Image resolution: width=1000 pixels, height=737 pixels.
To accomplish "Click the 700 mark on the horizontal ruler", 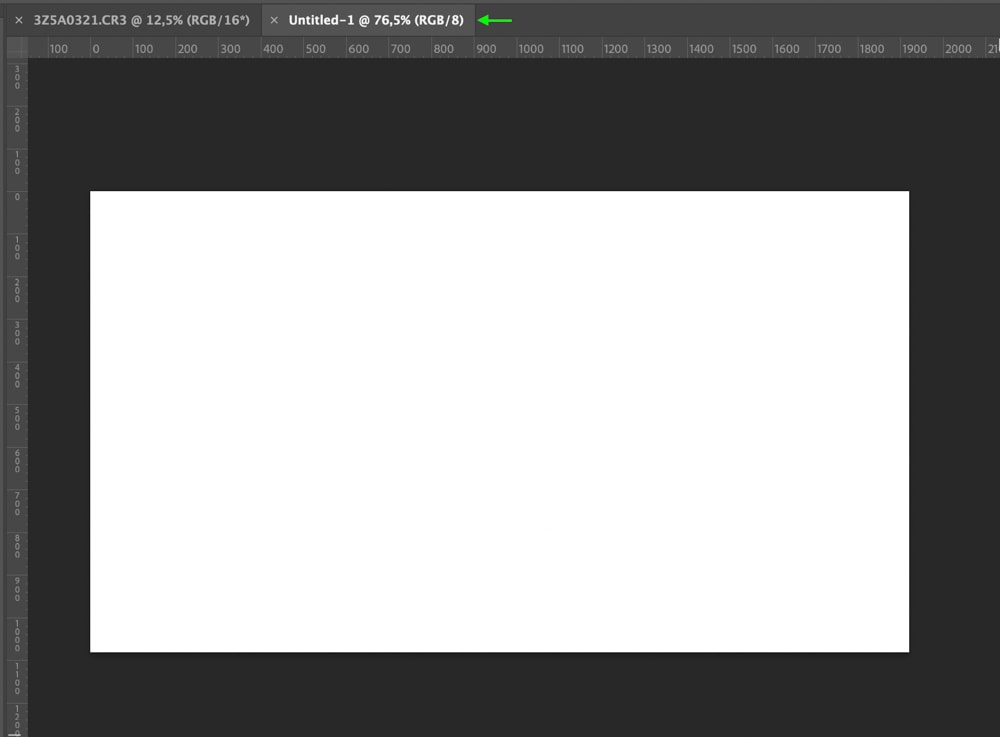I will pyautogui.click(x=400, y=49).
